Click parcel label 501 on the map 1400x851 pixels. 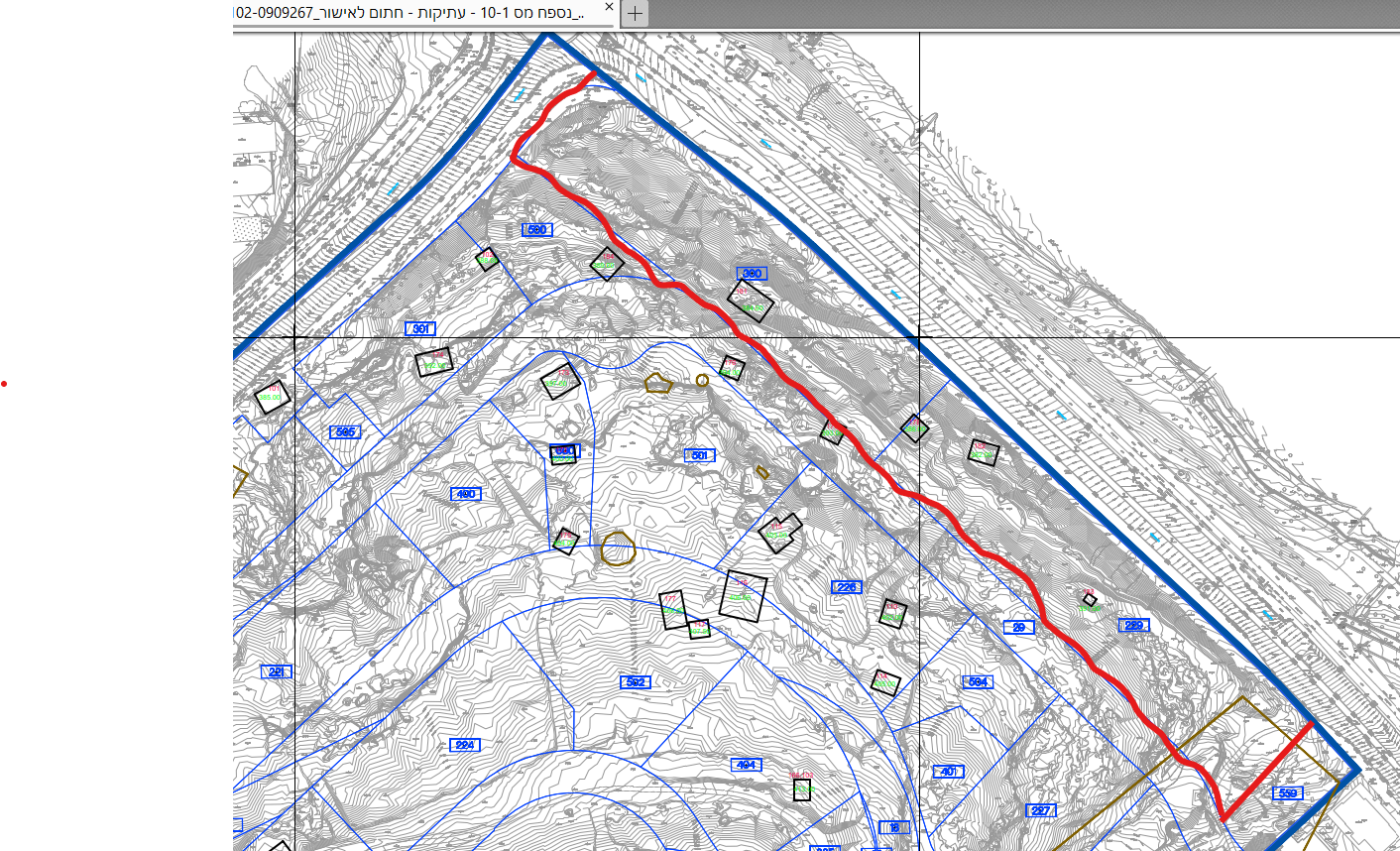(699, 456)
